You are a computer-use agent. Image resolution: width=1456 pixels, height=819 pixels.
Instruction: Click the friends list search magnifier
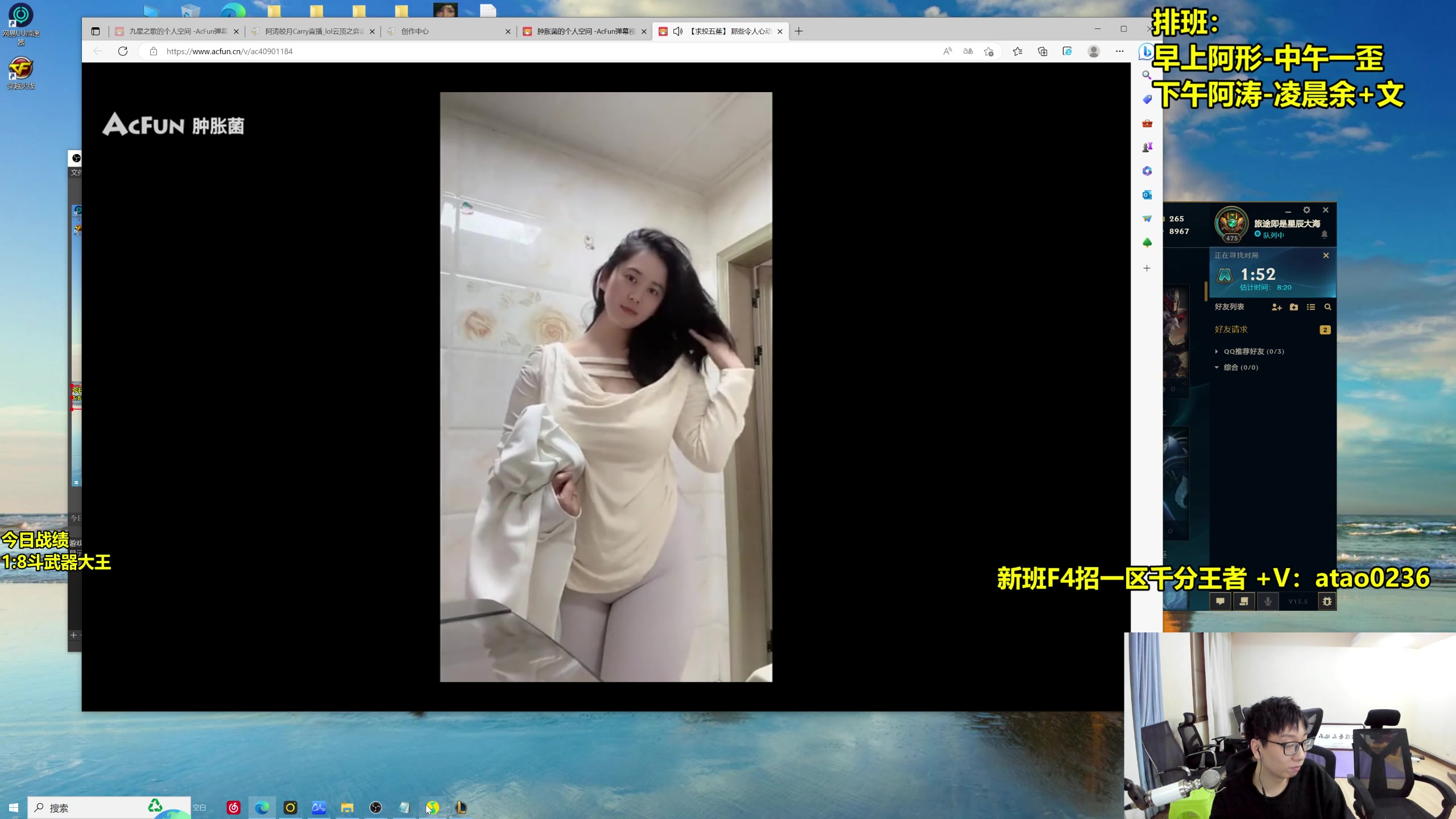click(1327, 307)
